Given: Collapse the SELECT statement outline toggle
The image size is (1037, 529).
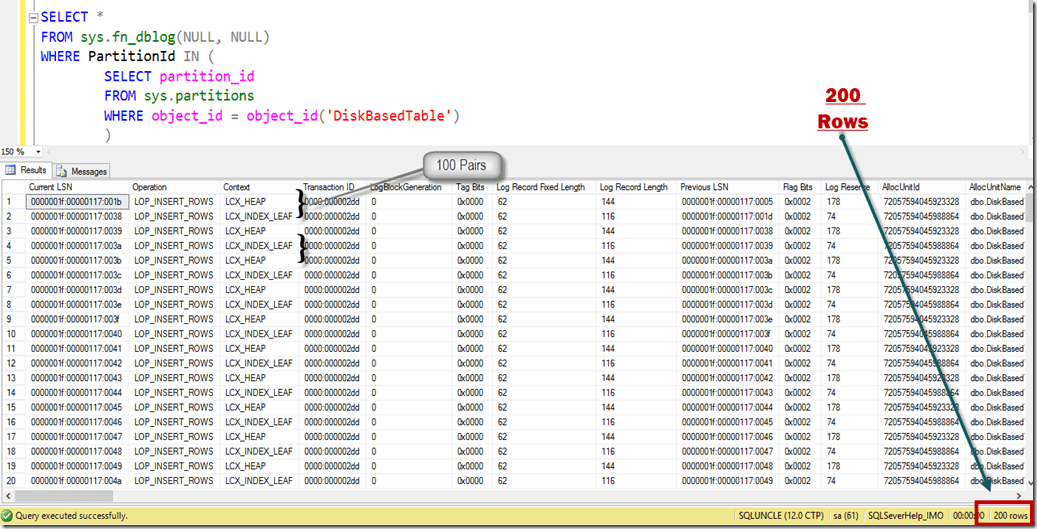Looking at the screenshot, I should (32, 18).
